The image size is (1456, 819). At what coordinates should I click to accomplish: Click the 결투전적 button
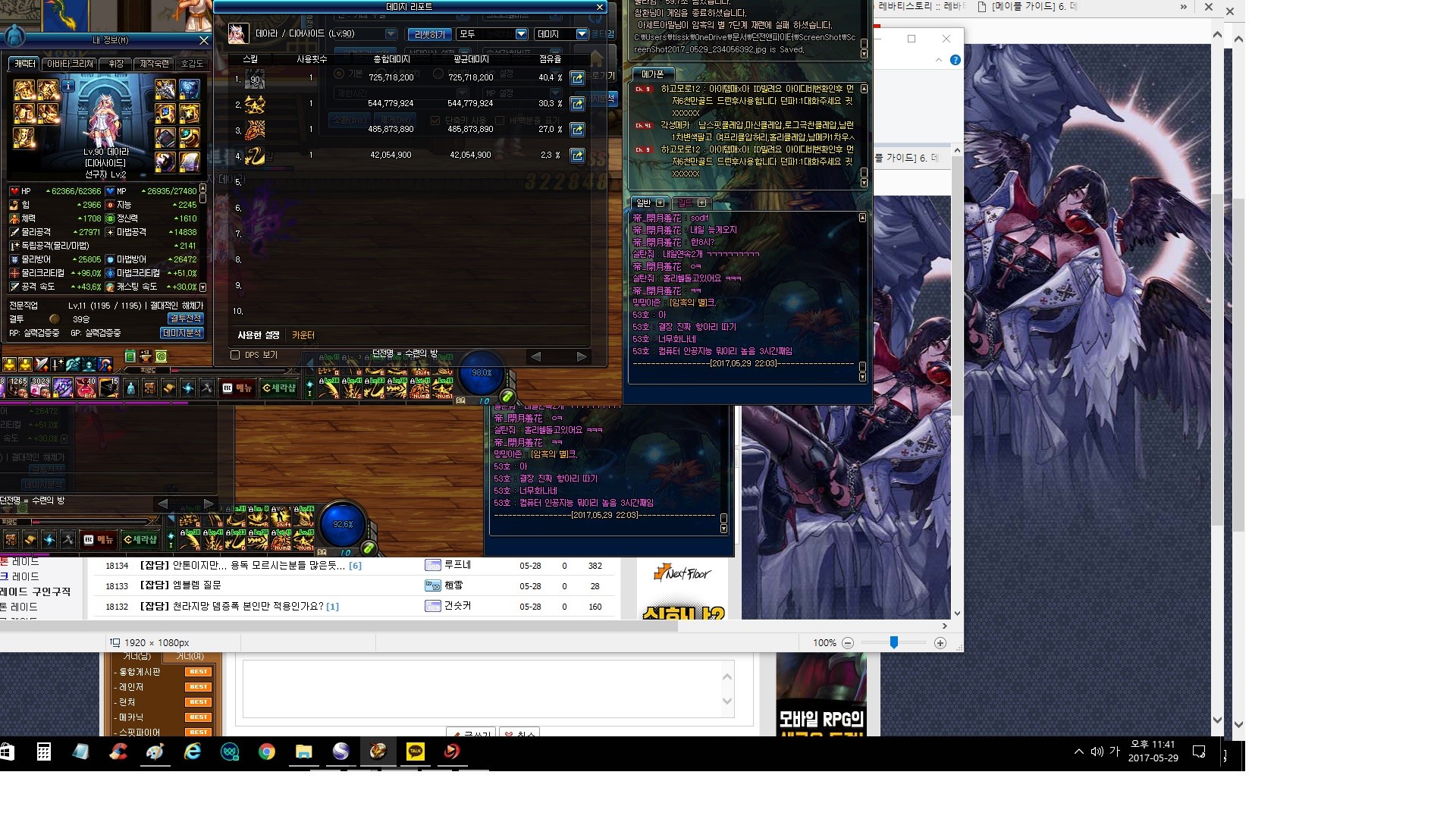[x=185, y=318]
